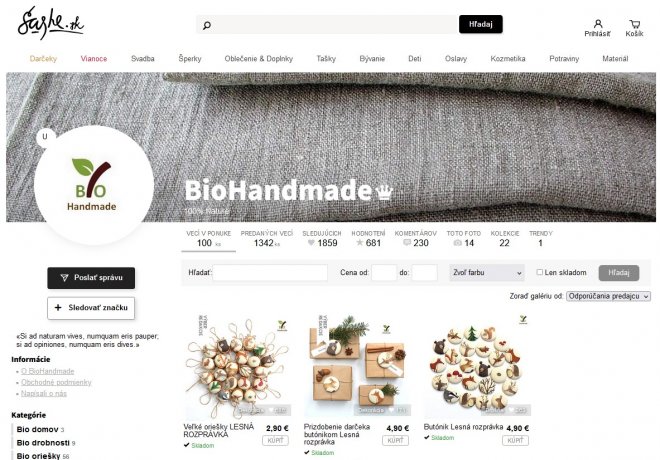The width and height of the screenshot is (660, 460).
Task: Click the camera icon beside 14 photos
Action: 457,243
